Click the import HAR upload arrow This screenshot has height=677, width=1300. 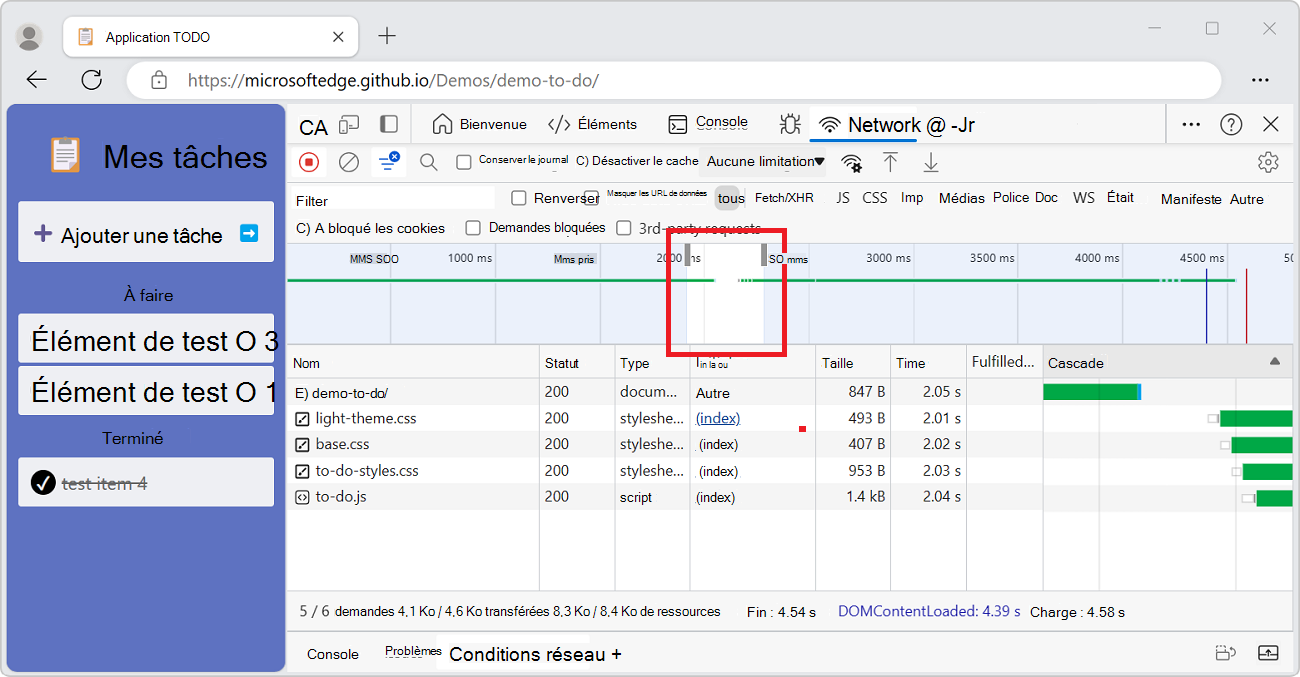pos(890,162)
